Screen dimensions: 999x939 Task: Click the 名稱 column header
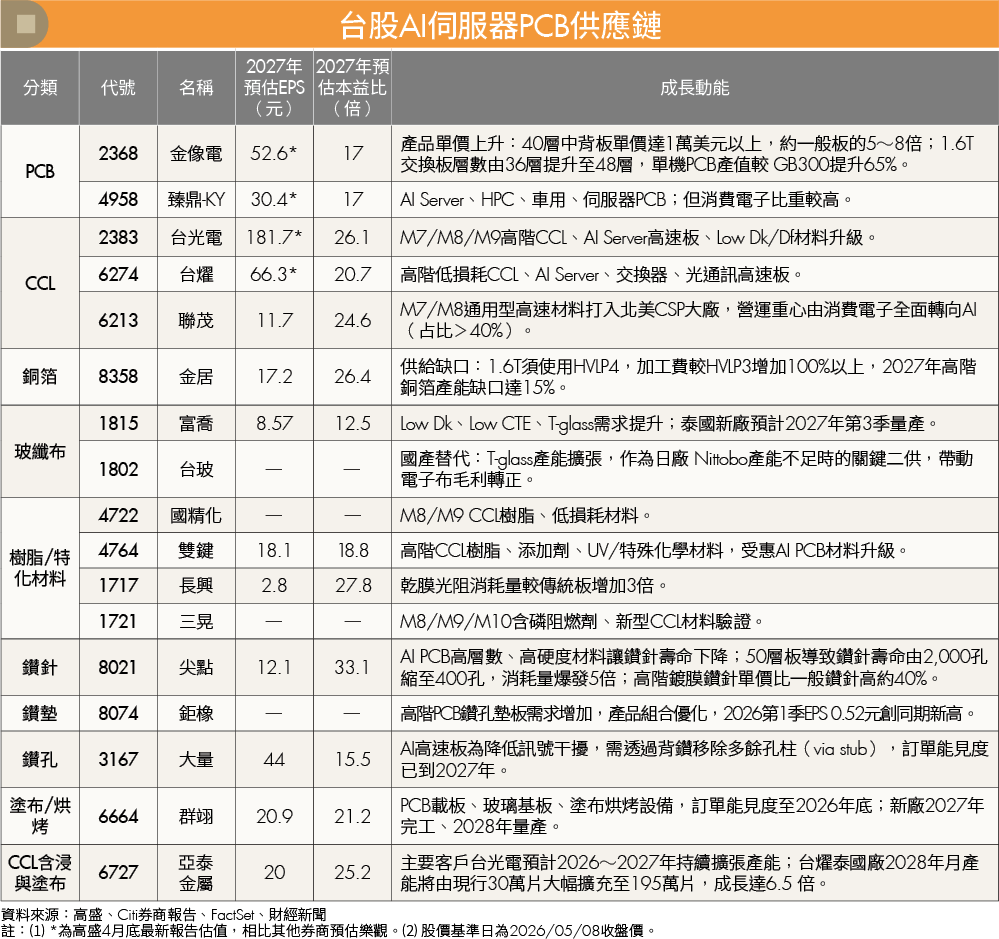click(196, 88)
